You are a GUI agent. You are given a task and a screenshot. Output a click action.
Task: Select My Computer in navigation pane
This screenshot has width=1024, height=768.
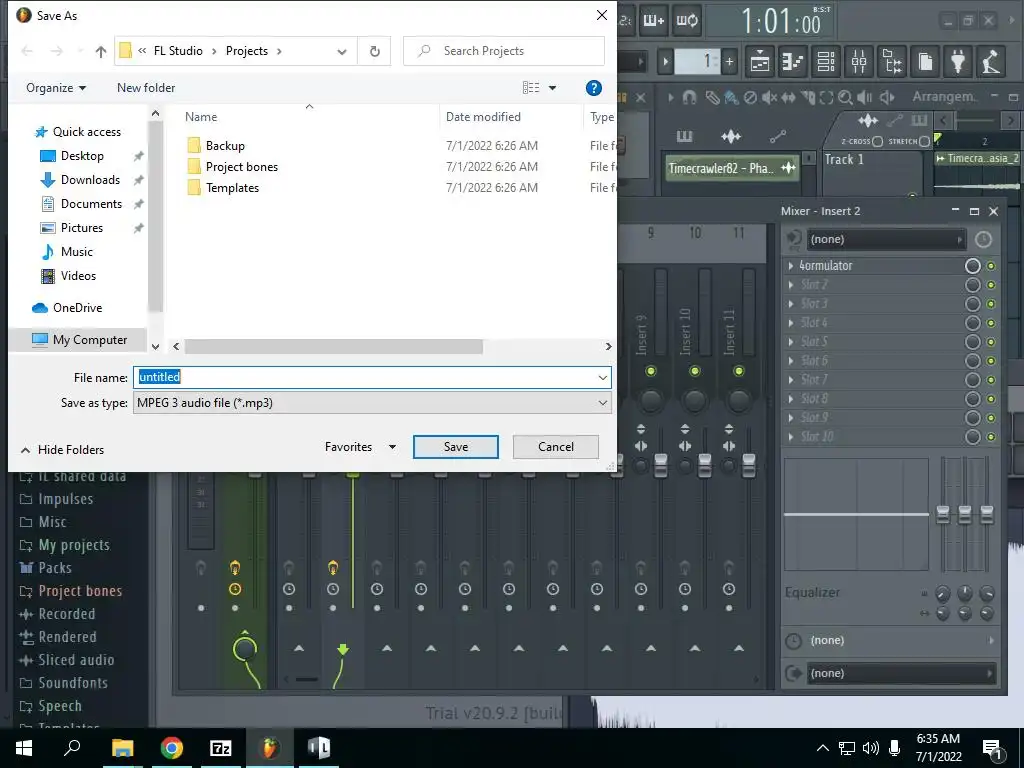point(79,340)
